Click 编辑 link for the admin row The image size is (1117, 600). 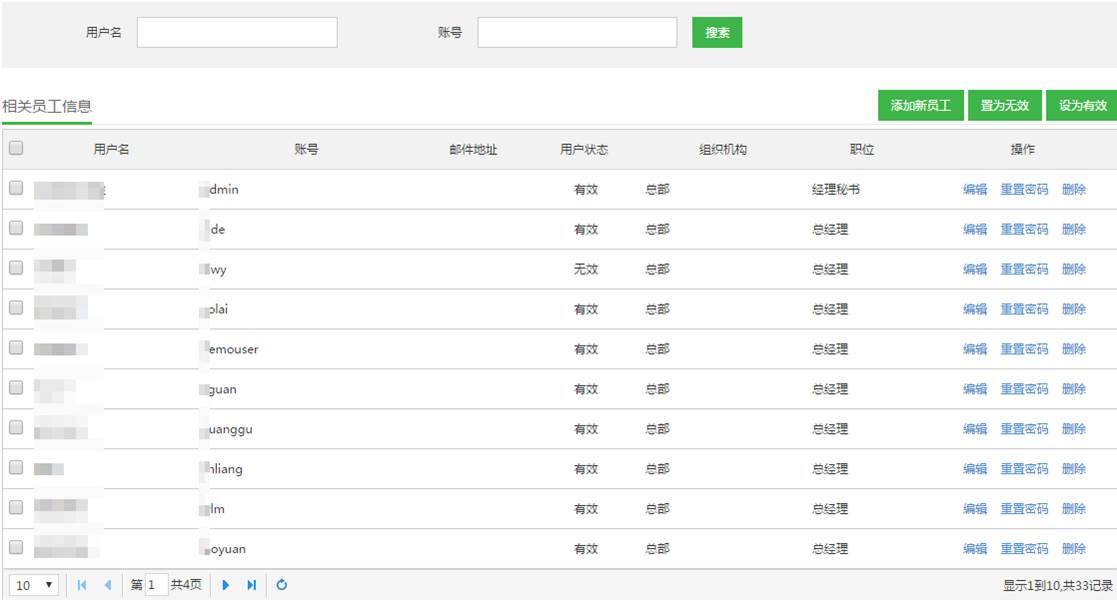(x=975, y=189)
